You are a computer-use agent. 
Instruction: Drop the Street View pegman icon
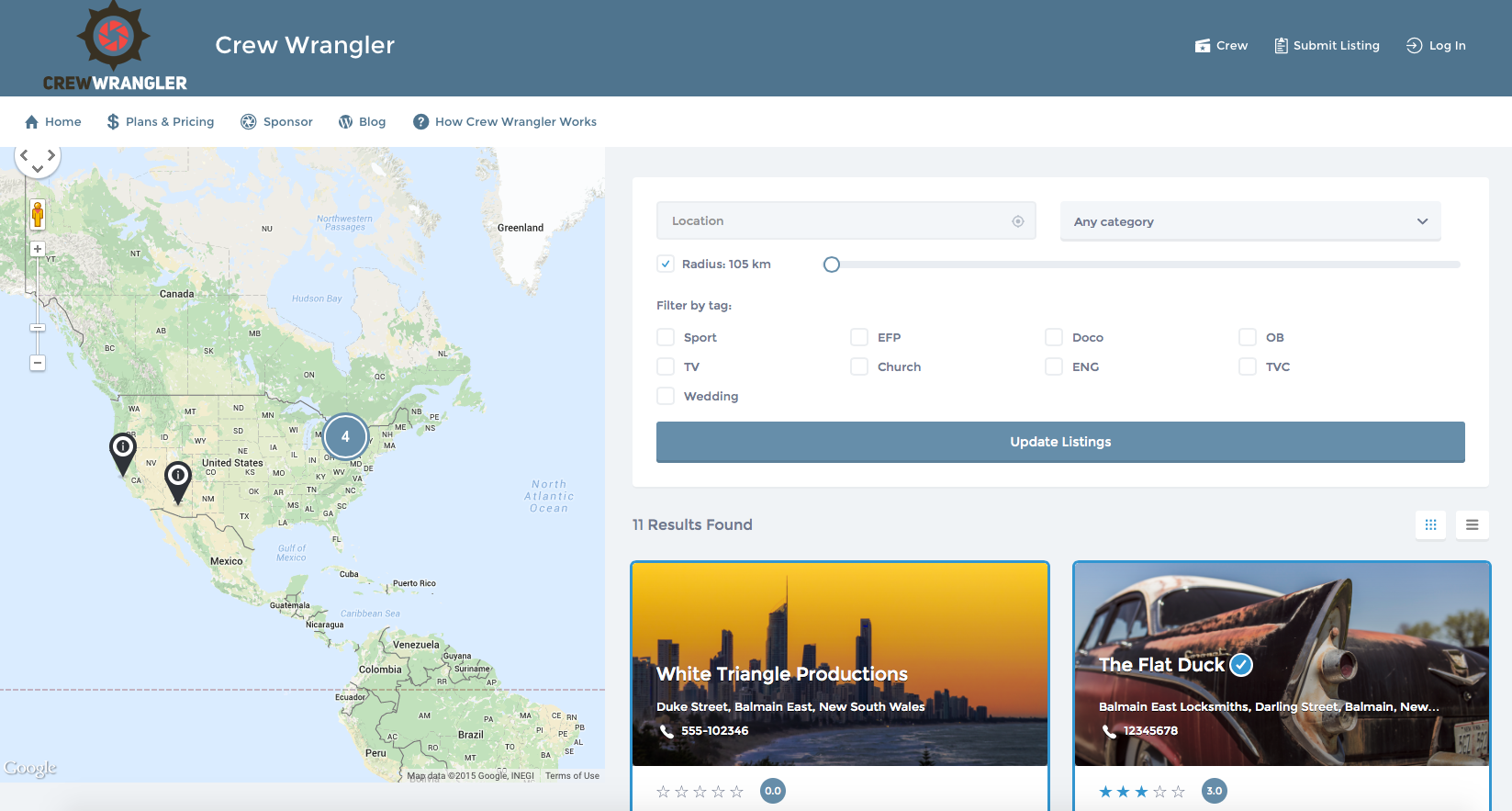pyautogui.click(x=38, y=215)
